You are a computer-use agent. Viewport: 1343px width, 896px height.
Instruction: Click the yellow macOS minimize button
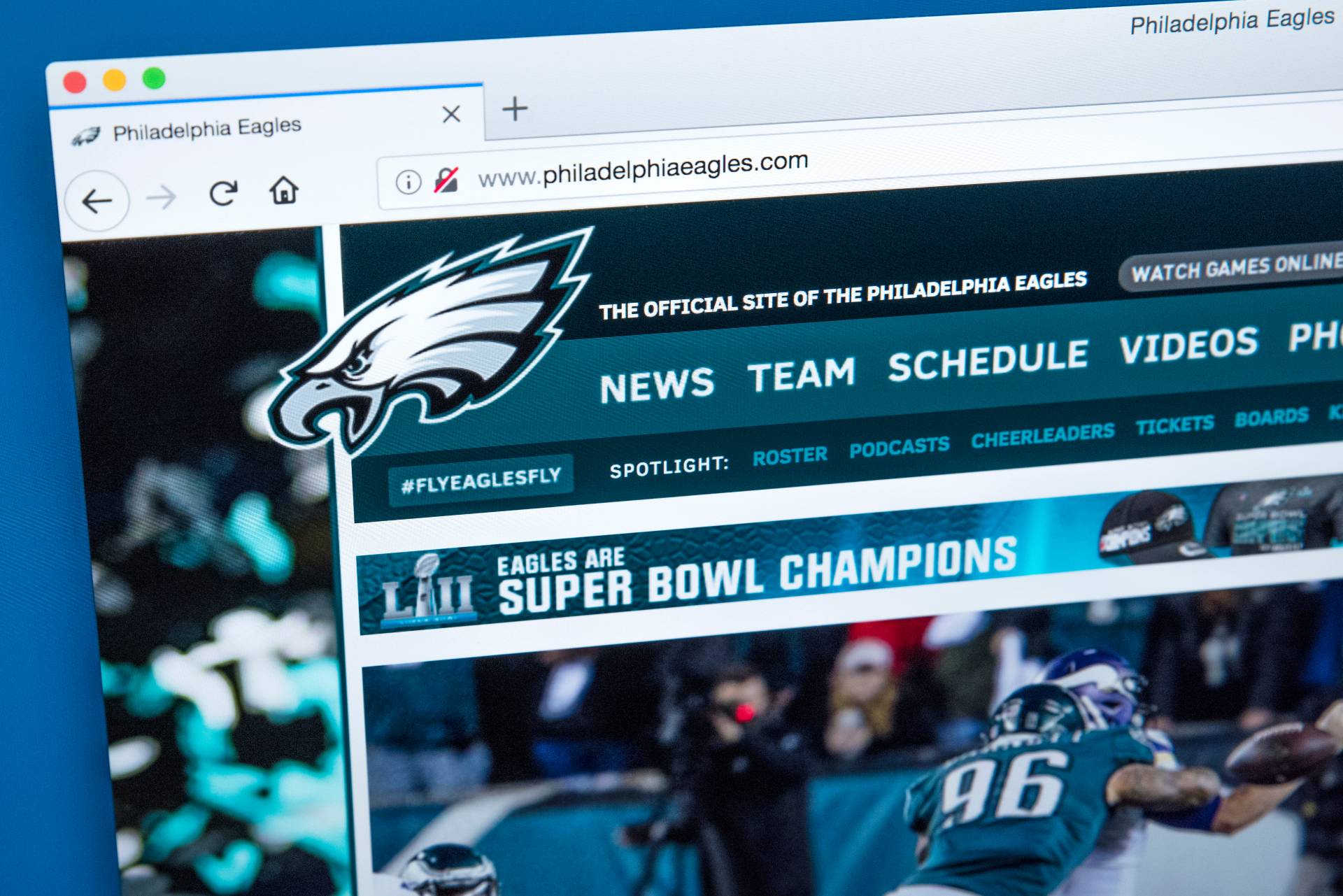click(x=114, y=80)
